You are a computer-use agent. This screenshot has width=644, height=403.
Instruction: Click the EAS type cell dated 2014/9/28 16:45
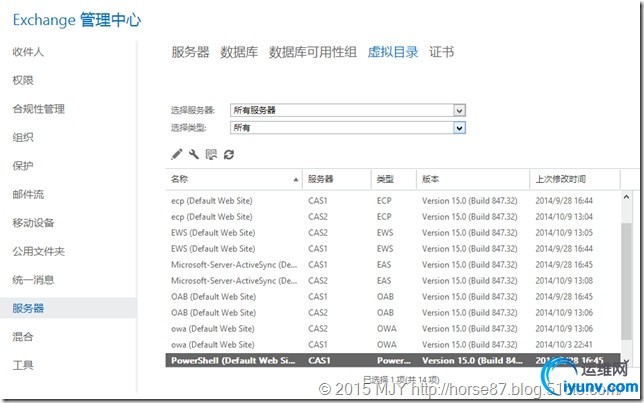[384, 265]
